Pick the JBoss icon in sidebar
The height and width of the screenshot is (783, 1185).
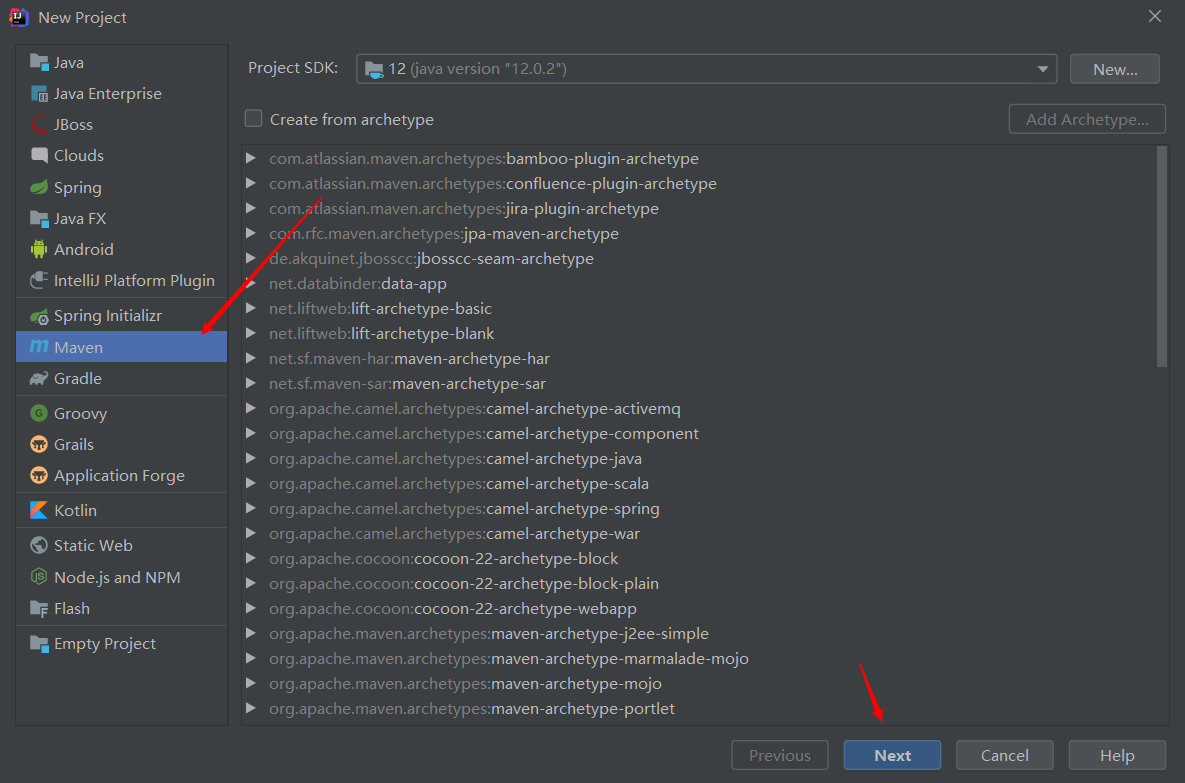click(39, 124)
